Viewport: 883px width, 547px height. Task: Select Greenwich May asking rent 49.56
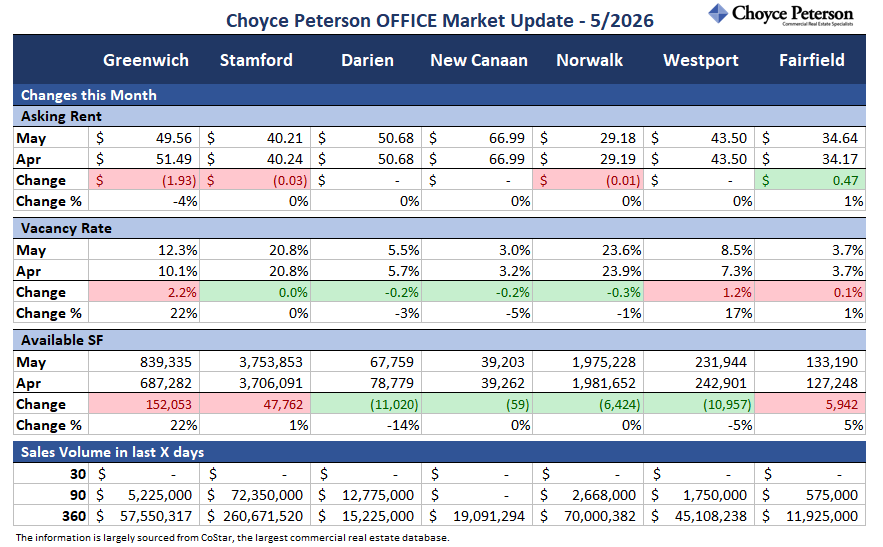coord(174,139)
